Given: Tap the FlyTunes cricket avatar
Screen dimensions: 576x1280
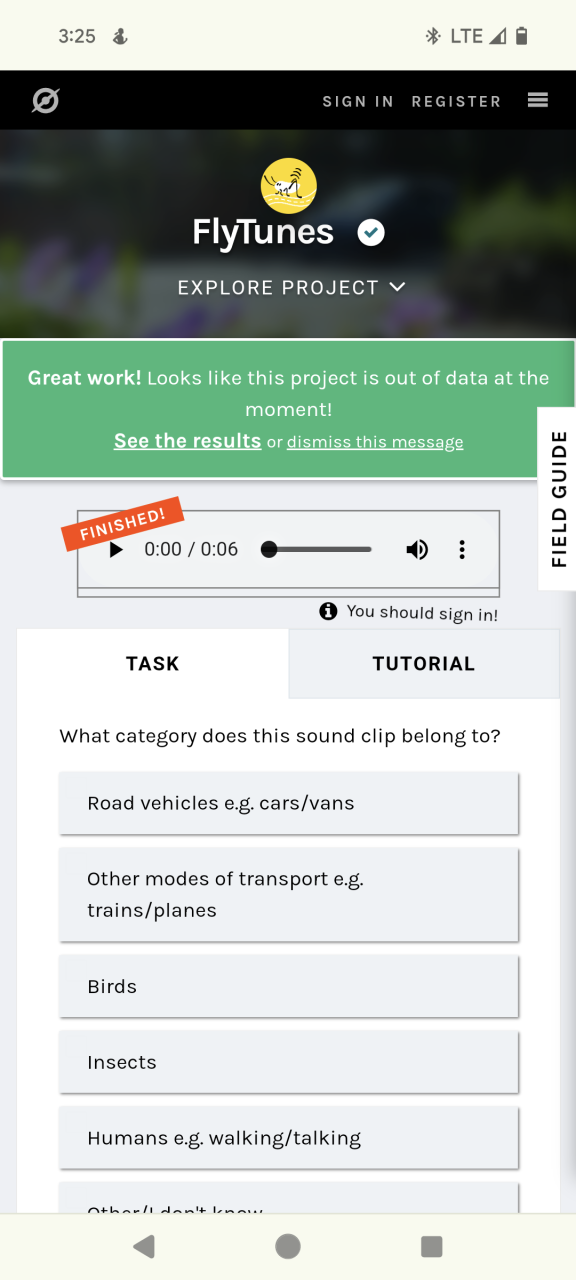Looking at the screenshot, I should [289, 186].
